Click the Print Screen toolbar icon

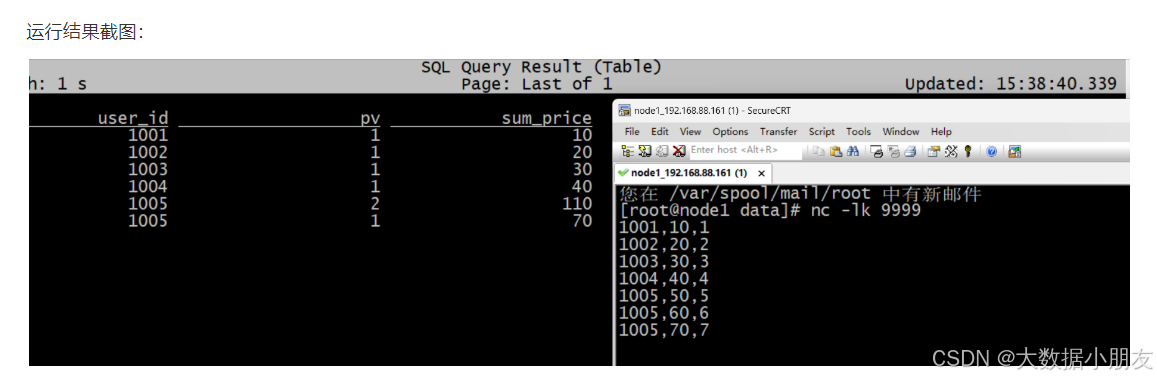point(877,151)
